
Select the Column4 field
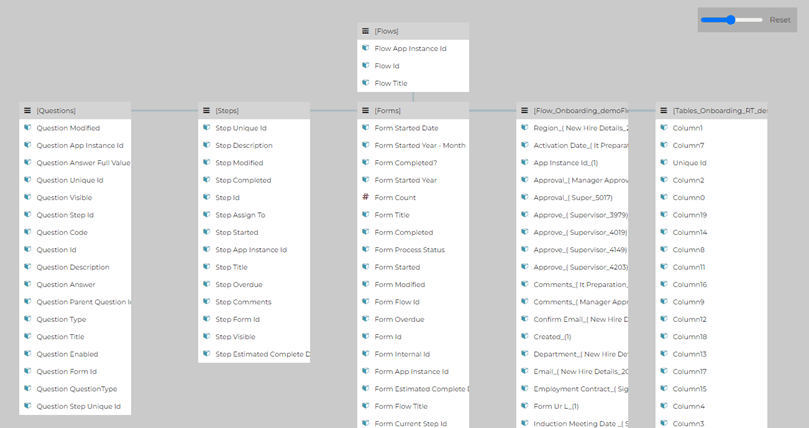click(711, 406)
